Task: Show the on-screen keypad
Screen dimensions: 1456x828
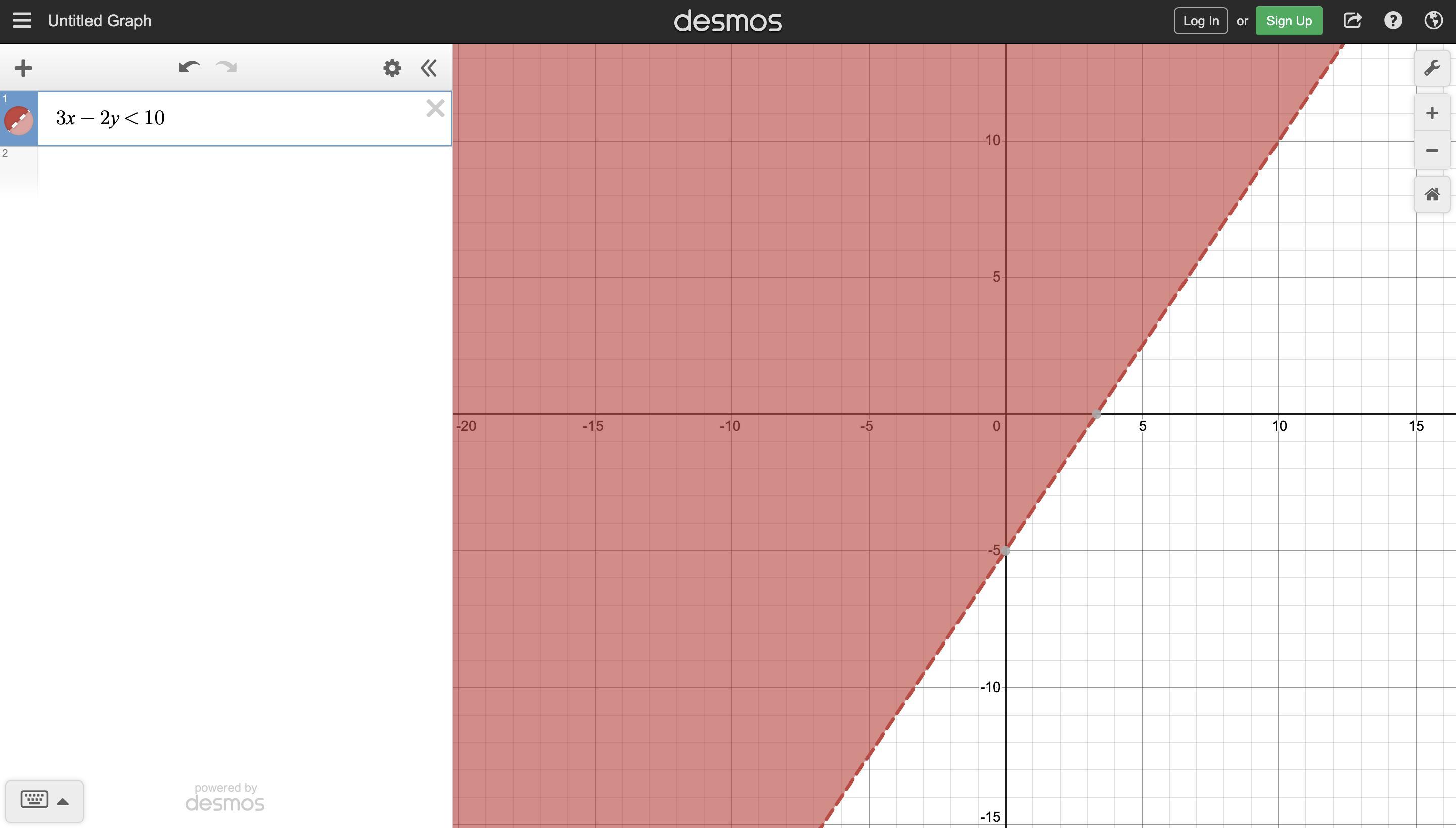Action: click(34, 799)
